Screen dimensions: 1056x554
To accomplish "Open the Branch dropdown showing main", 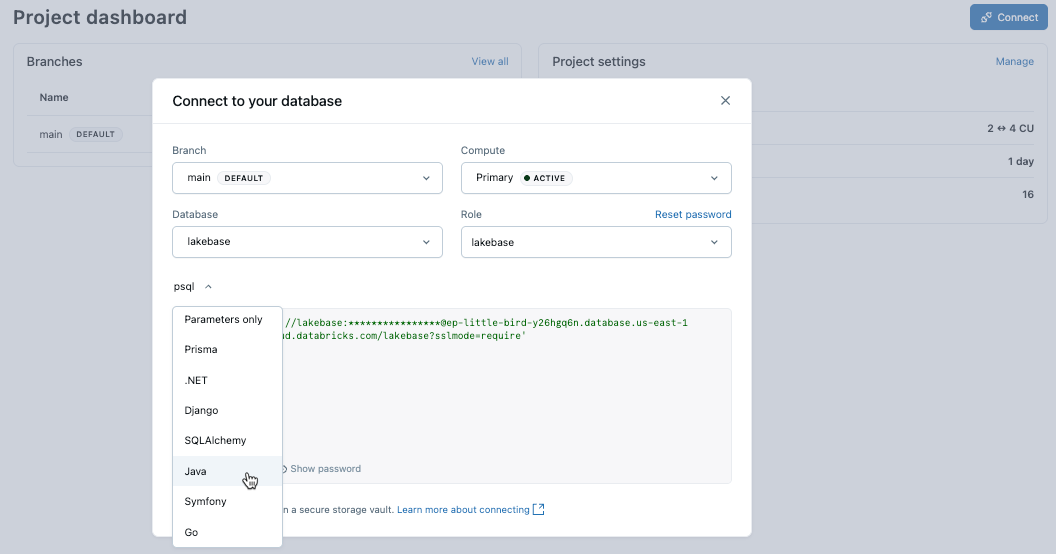I will 307,178.
